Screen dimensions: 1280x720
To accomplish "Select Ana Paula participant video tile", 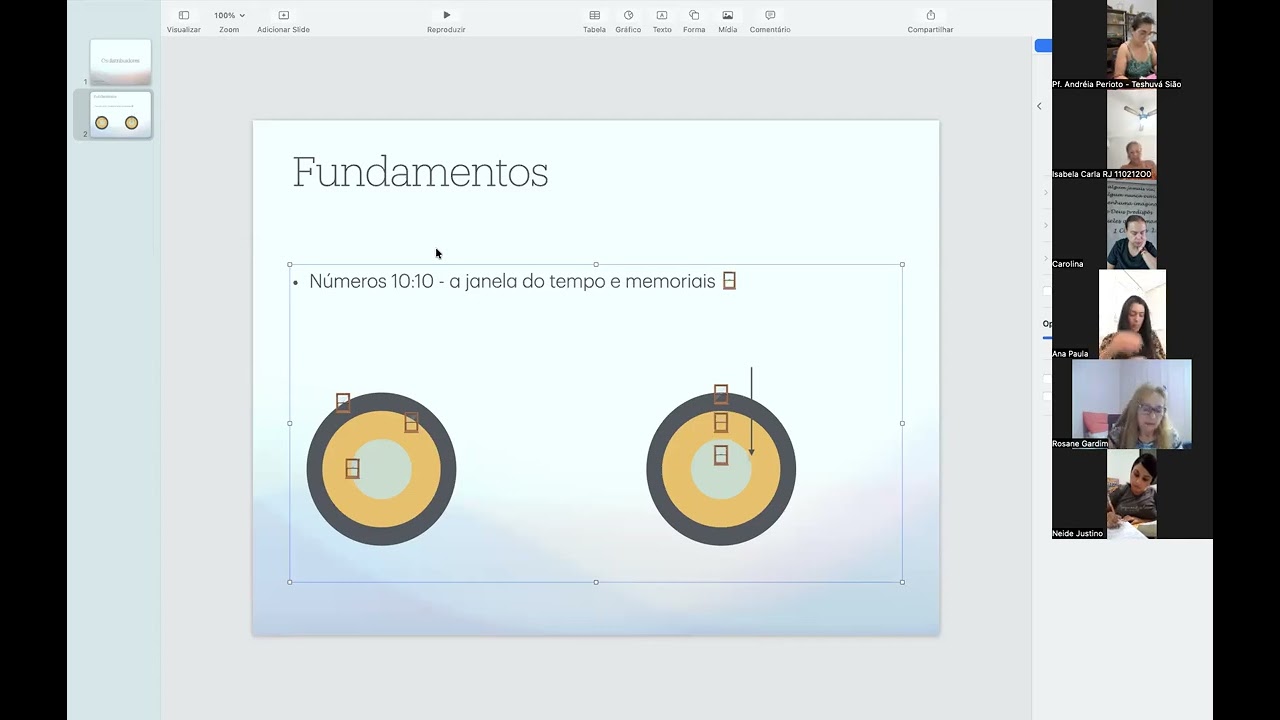I will pos(1131,315).
